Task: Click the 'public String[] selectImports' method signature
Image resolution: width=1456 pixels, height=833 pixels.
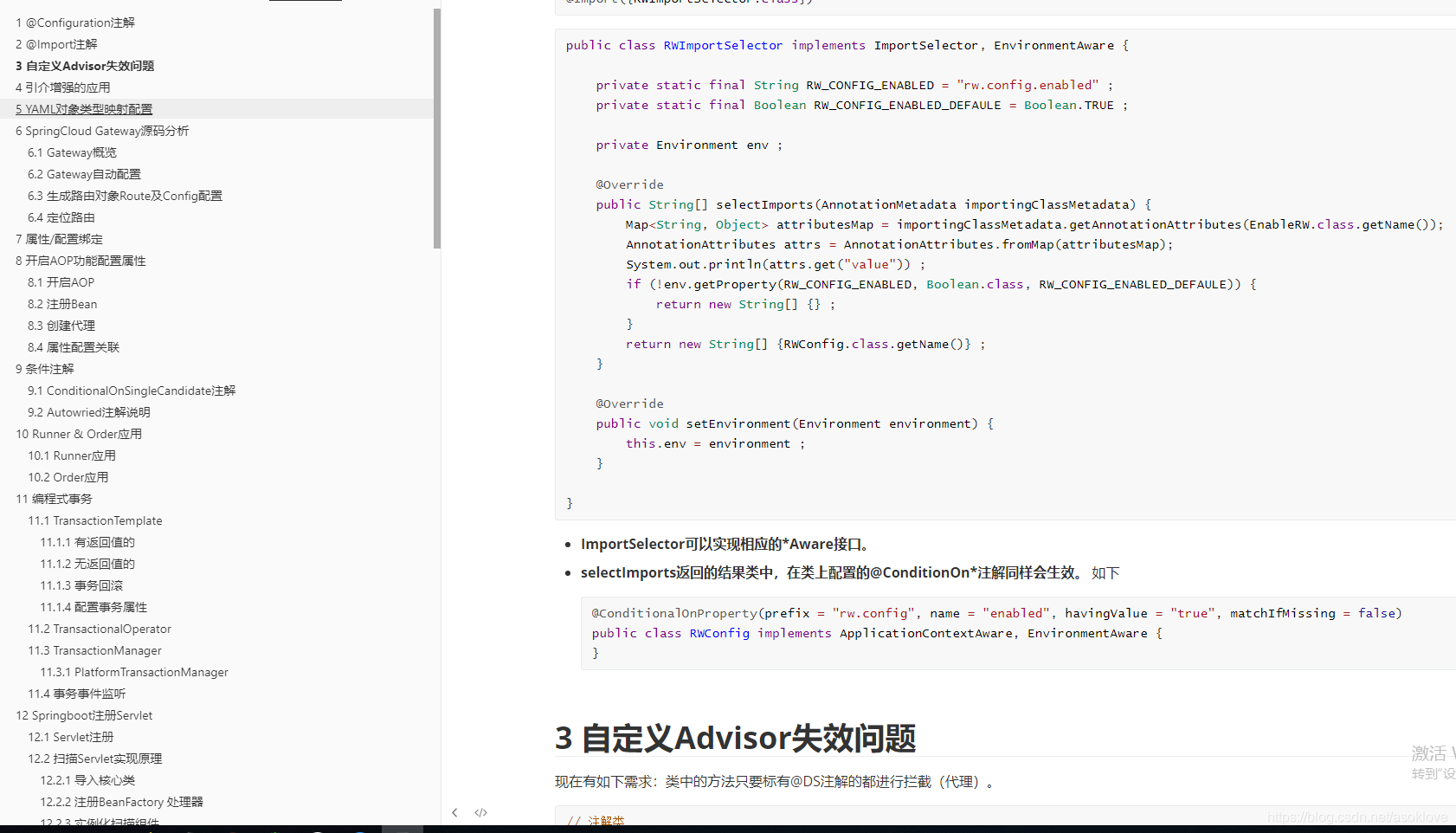Action: pos(873,204)
